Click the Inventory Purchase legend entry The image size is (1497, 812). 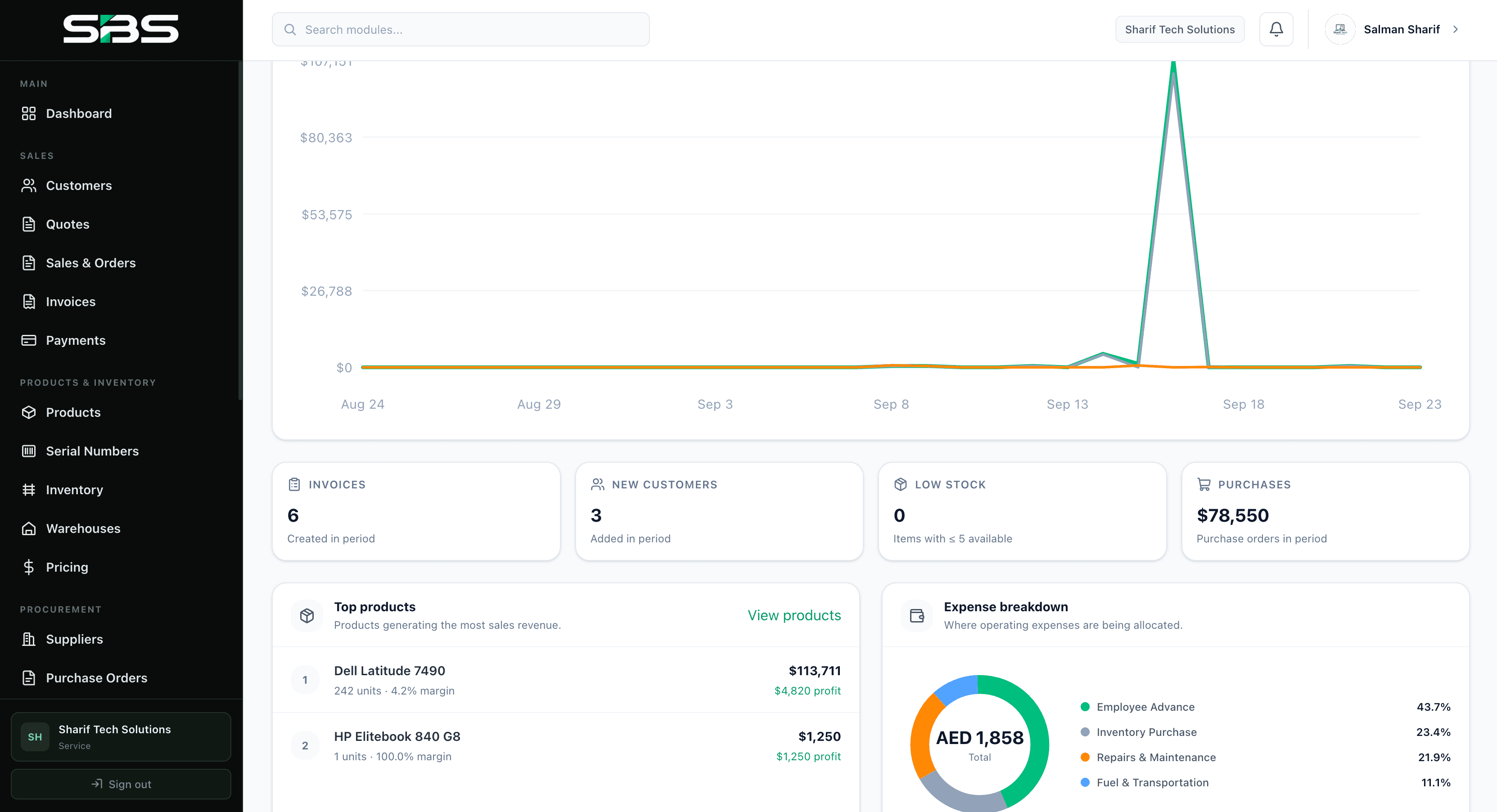[1265, 732]
